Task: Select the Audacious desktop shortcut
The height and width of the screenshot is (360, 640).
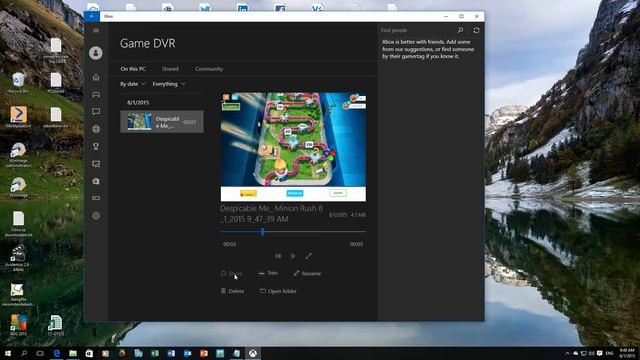Action: 18,258
